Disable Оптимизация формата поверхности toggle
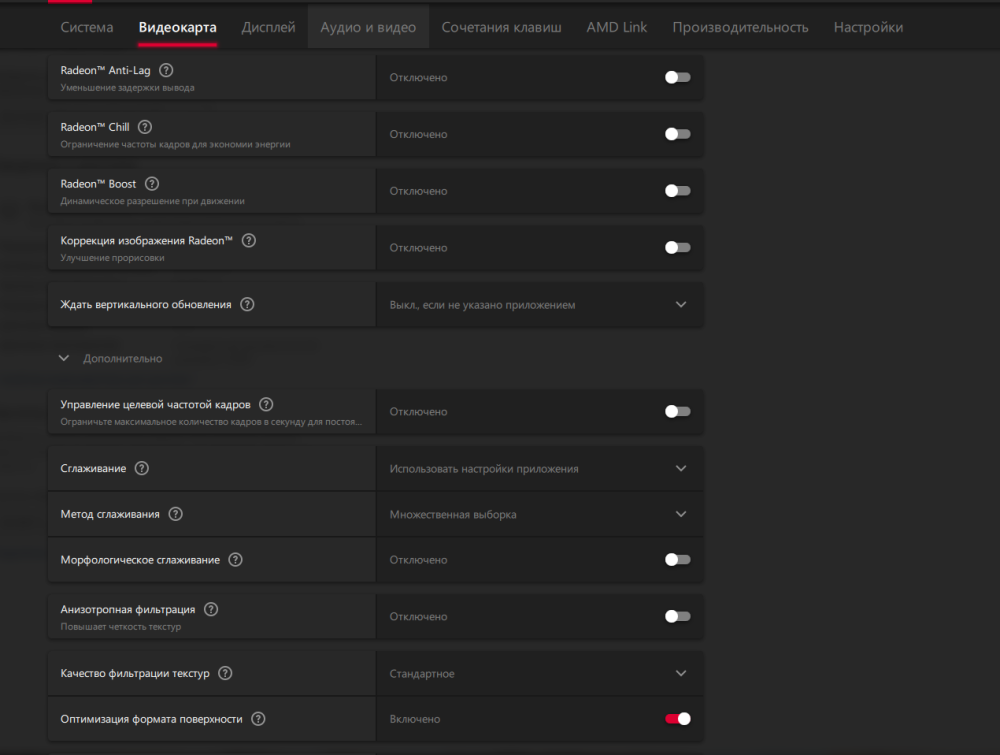 (677, 719)
